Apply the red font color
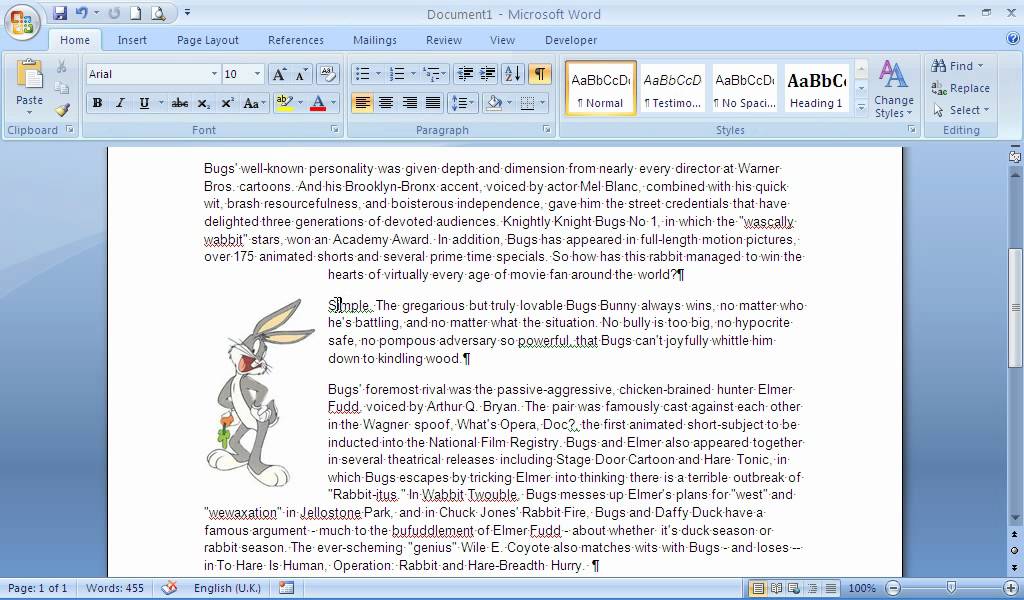1024x600 pixels. tap(318, 103)
